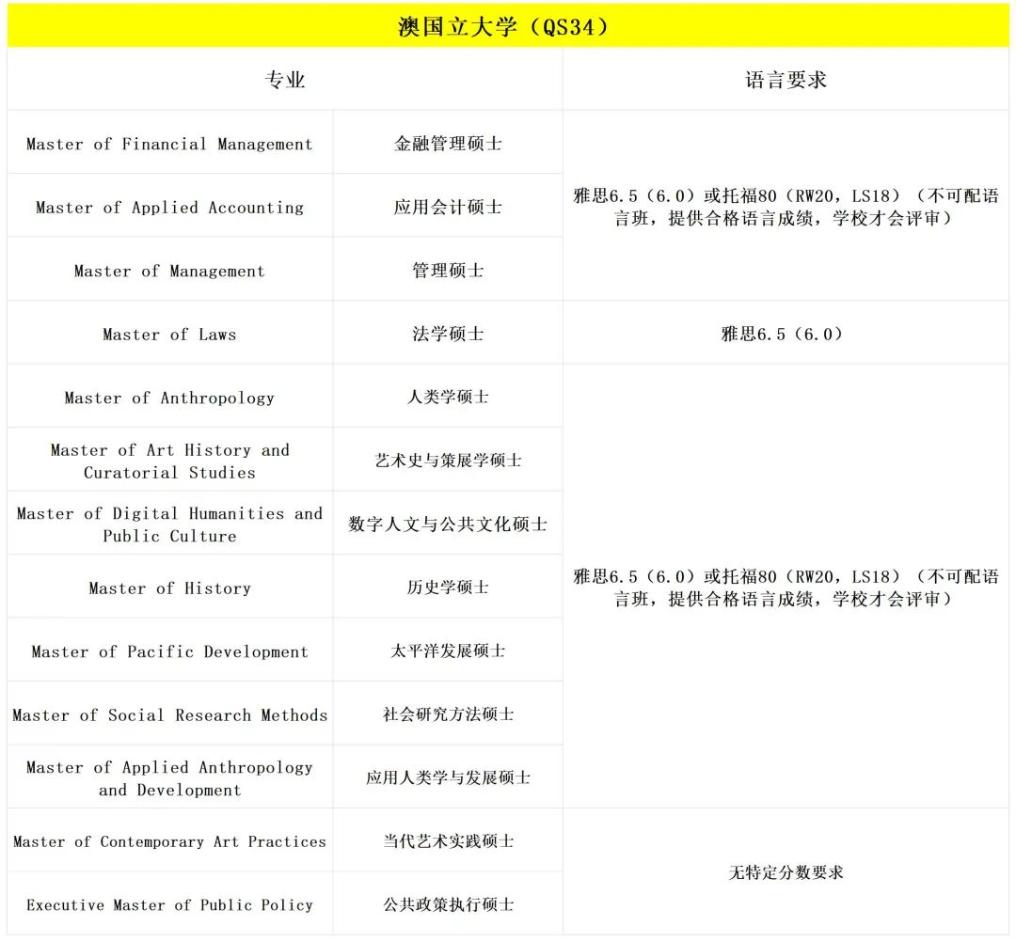Screen dimensions: 1016x947
Task: Click the 社会研究方法硕士 cell
Action: tap(448, 714)
